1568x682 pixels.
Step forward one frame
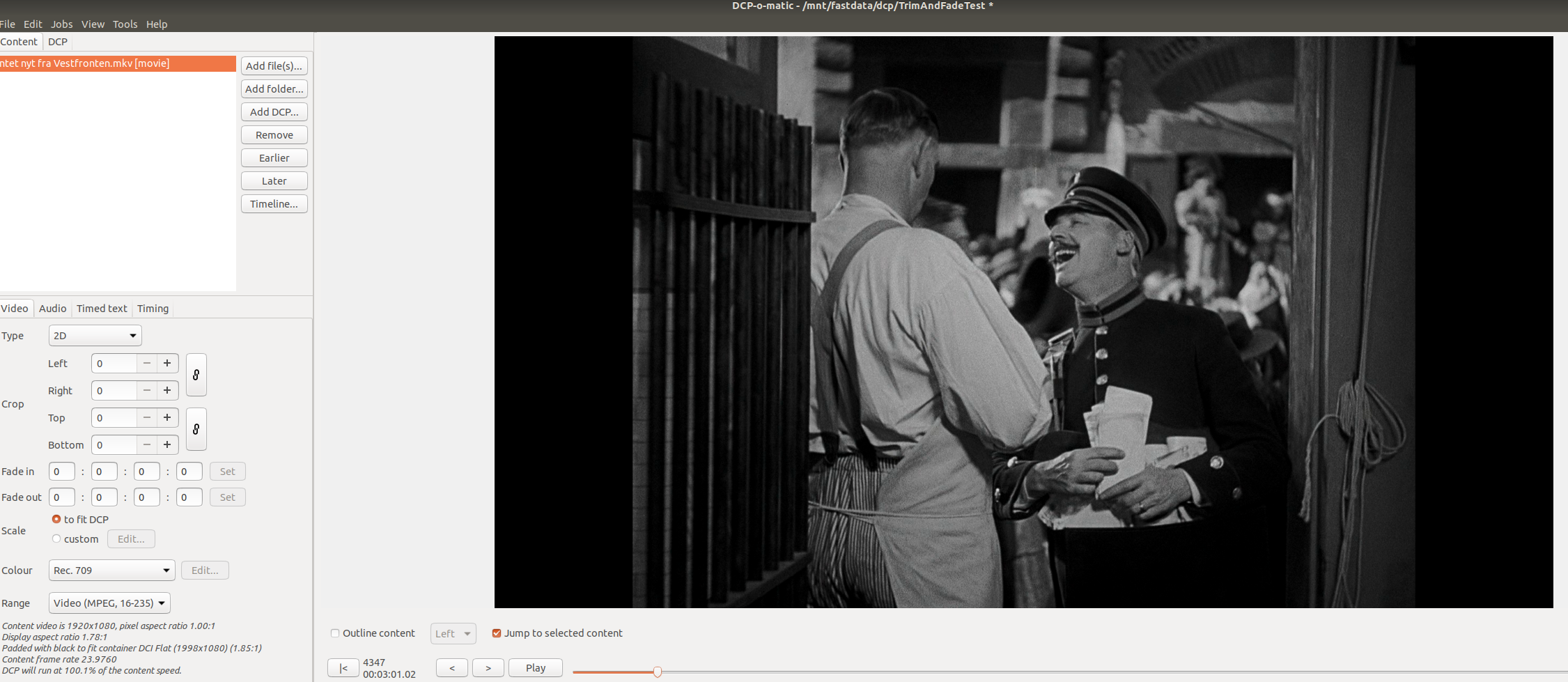(x=488, y=668)
